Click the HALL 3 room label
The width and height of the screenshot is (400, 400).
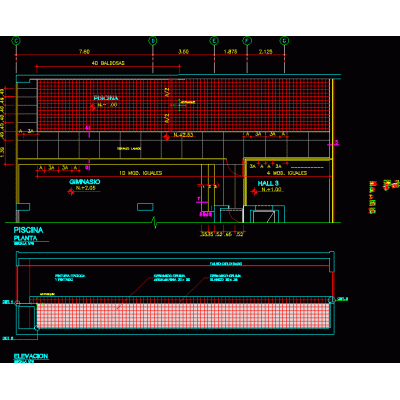268,183
